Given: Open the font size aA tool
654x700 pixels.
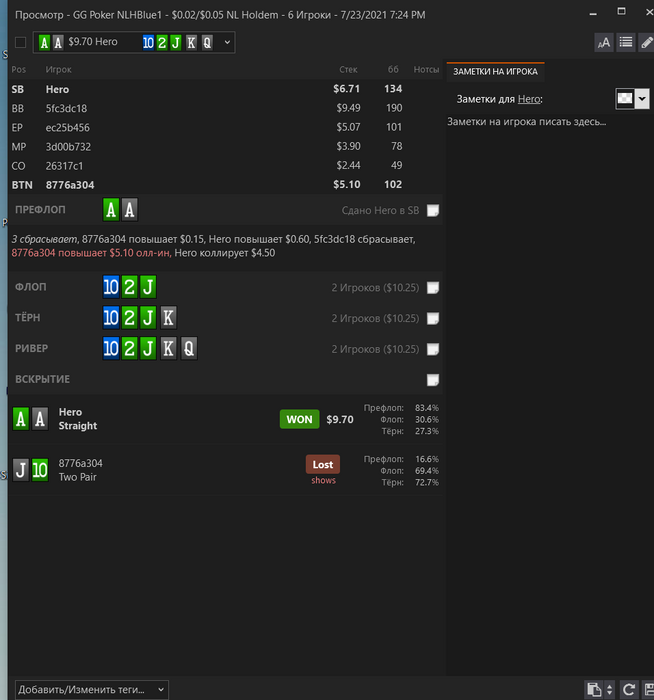Looking at the screenshot, I should coord(604,42).
